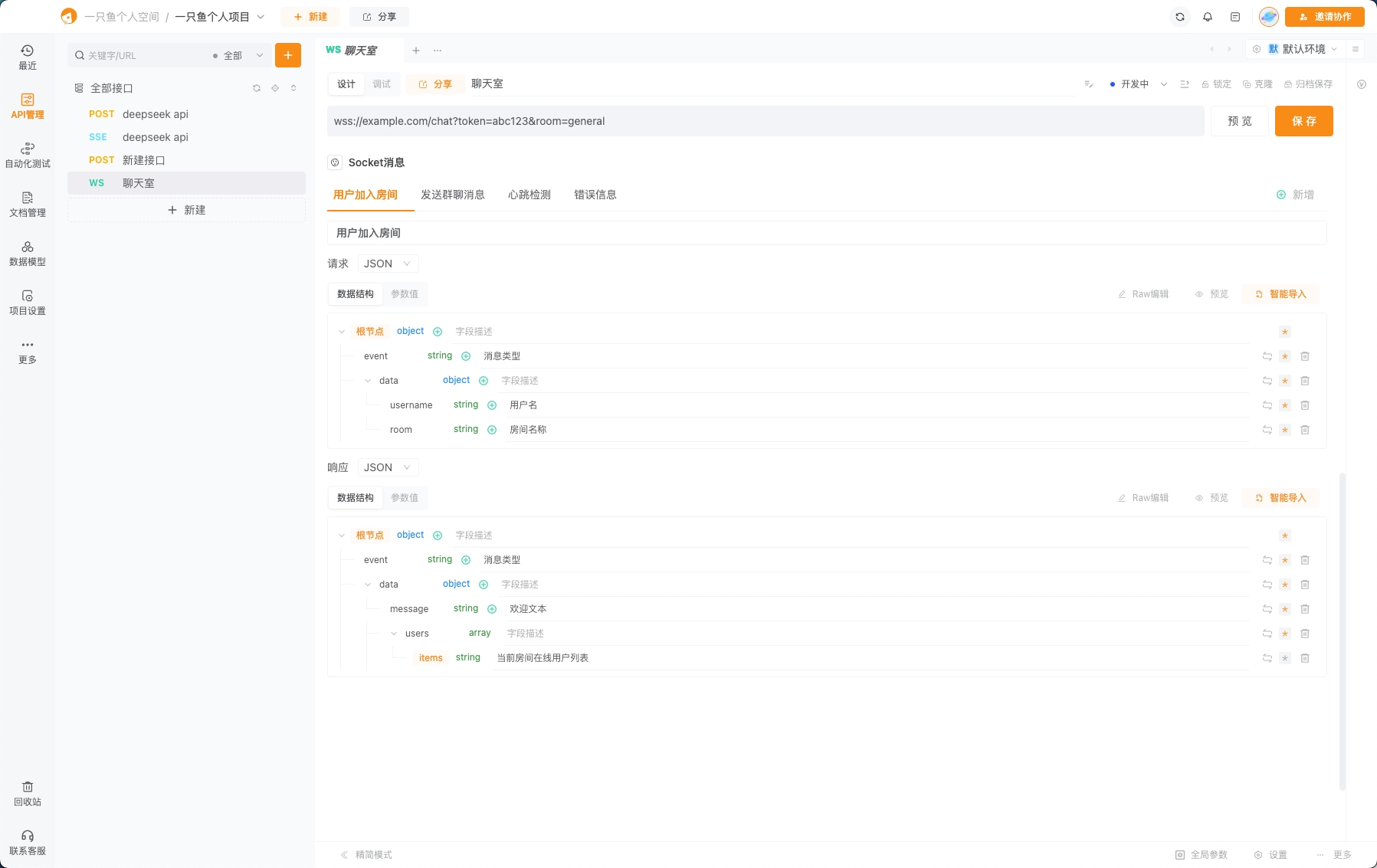Screen dimensions: 1377x868
Task: Open the 请求 JSON format dropdown
Action: [x=388, y=264]
